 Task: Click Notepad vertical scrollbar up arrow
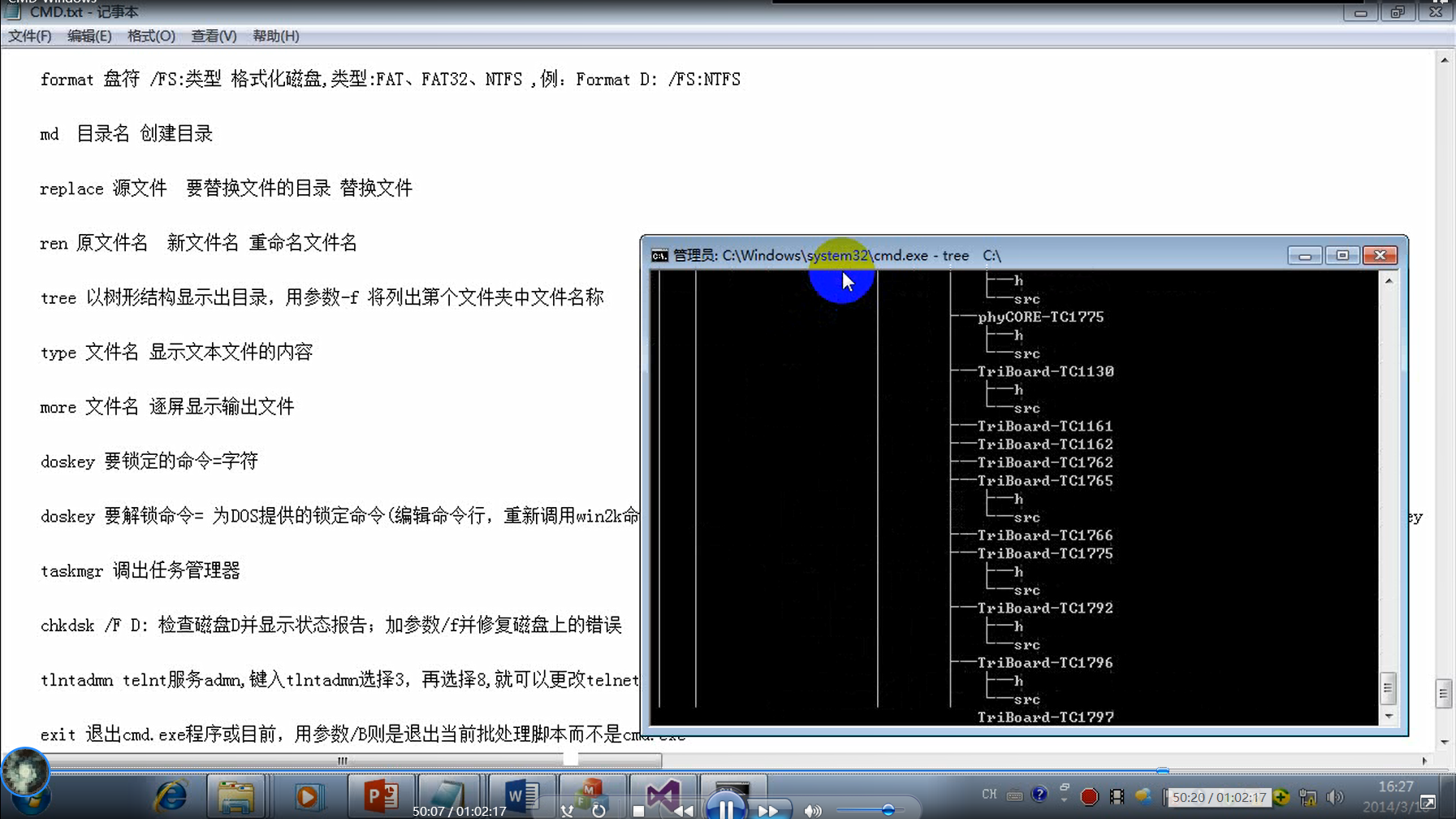[1444, 59]
